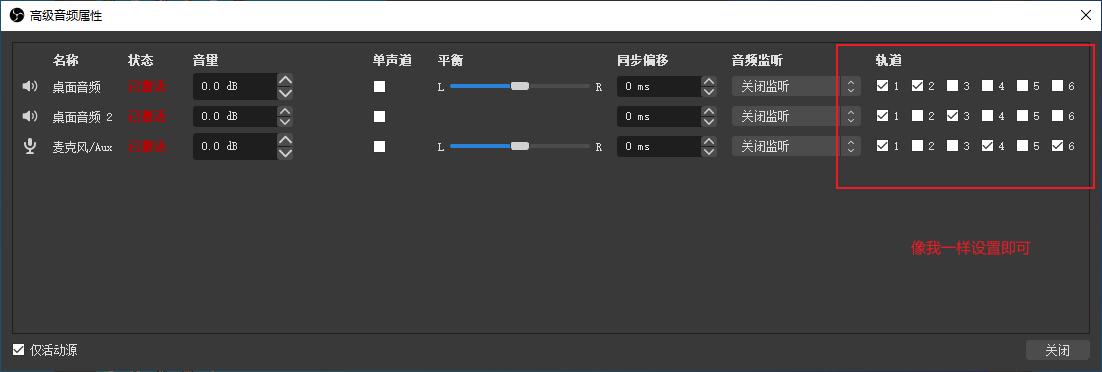Click the 桌面音频 2 source name

(x=82, y=117)
